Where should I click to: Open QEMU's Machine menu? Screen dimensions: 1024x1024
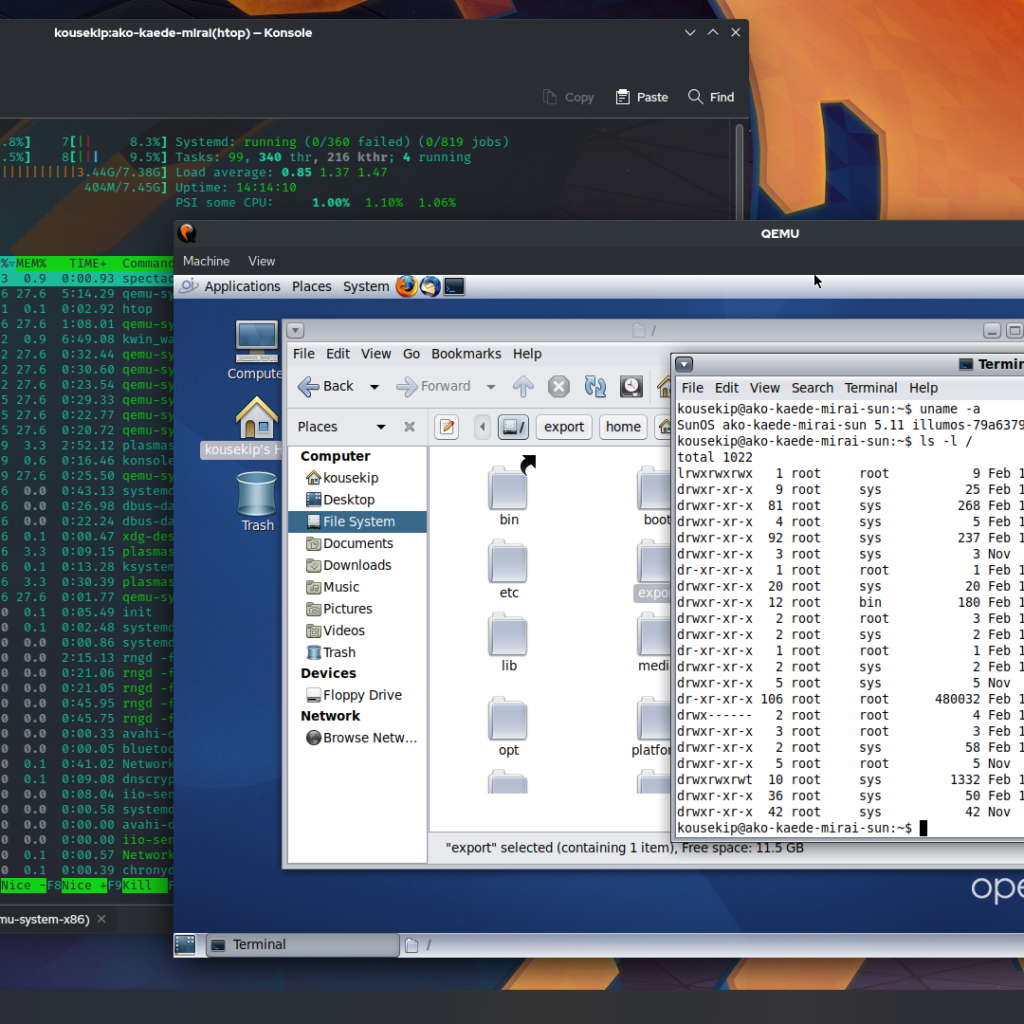(206, 261)
